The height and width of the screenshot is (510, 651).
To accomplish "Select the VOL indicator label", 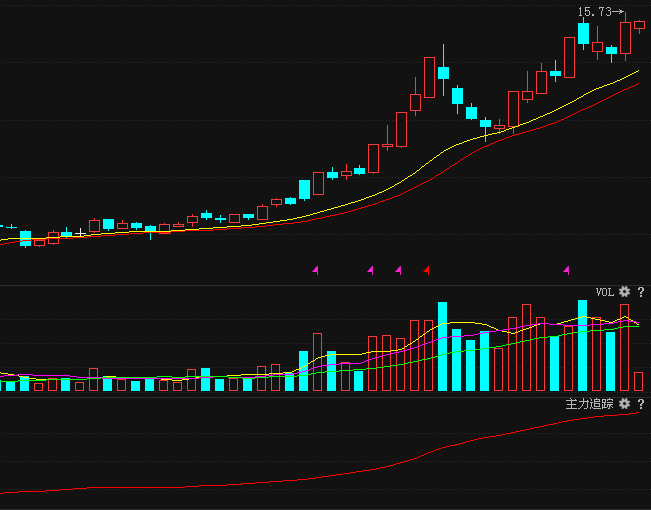I will point(604,292).
